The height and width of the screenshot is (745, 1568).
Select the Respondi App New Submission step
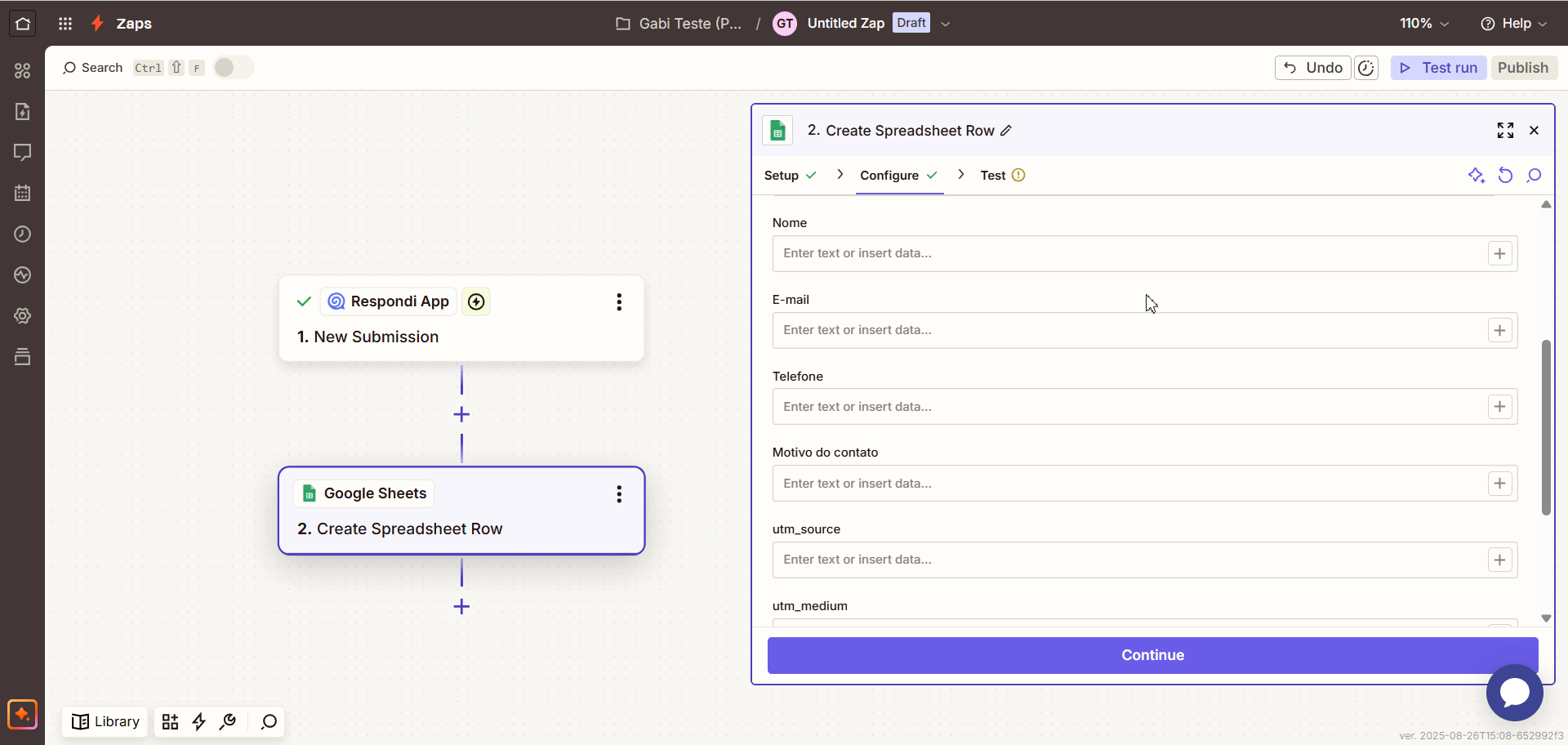pos(461,319)
